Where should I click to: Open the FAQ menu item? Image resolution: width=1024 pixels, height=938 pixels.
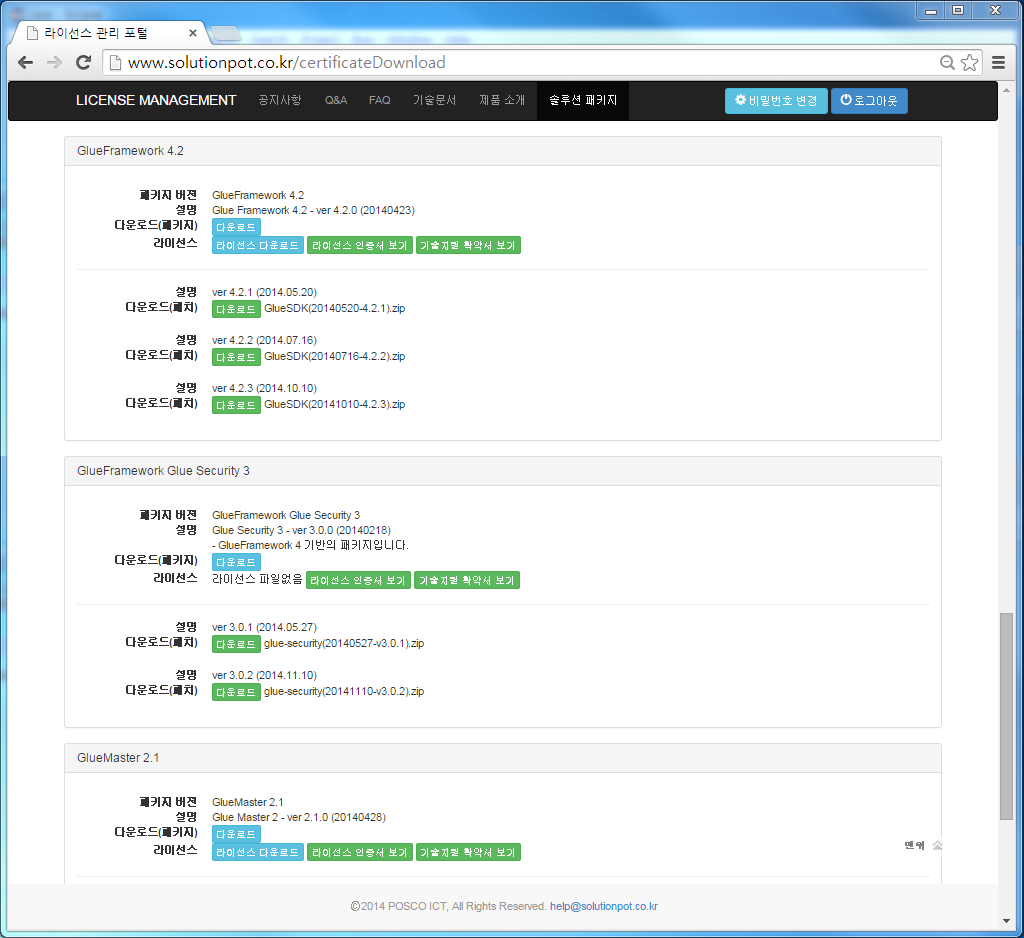tap(379, 101)
